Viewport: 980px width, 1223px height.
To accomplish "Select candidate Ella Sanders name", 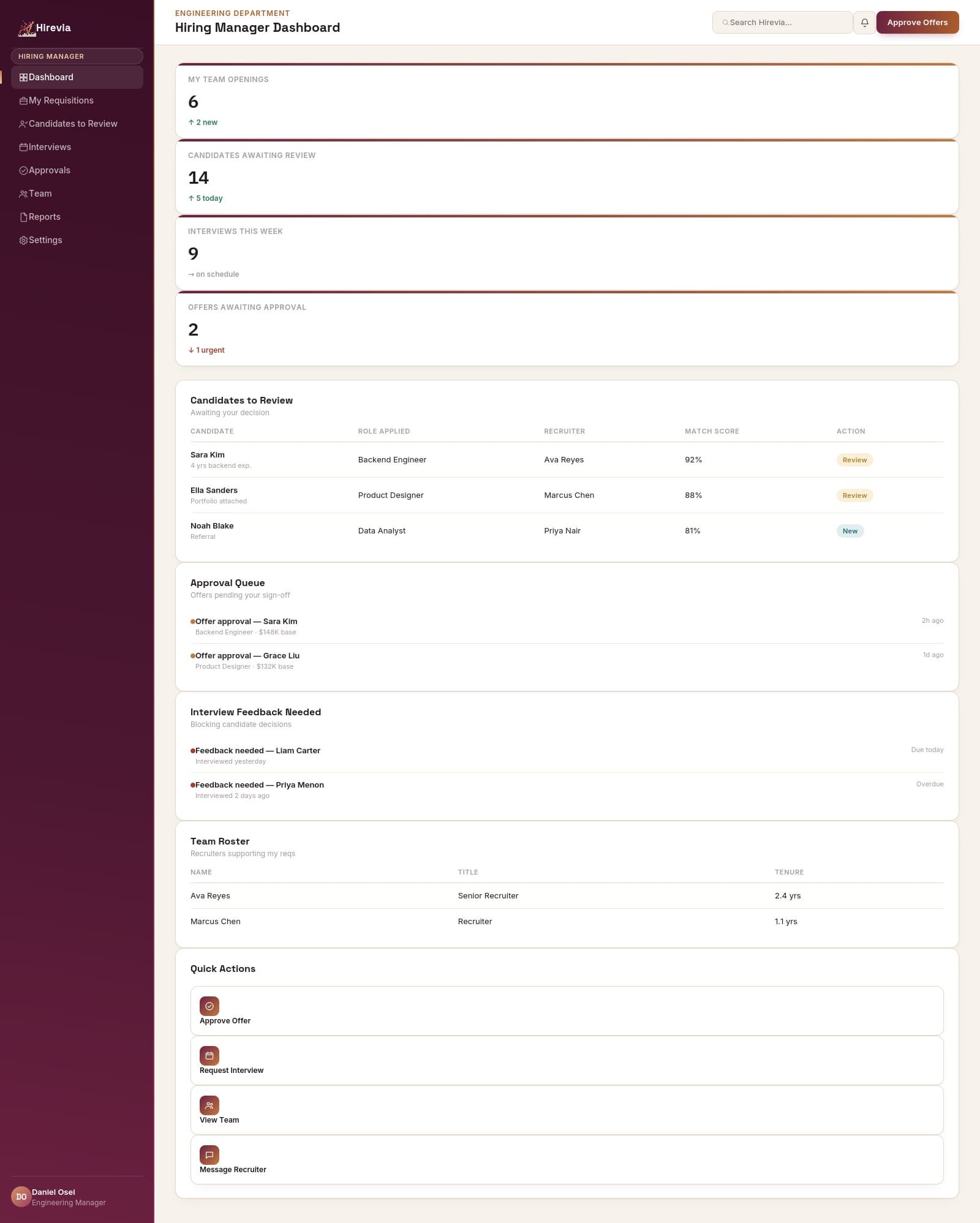I will click(214, 491).
